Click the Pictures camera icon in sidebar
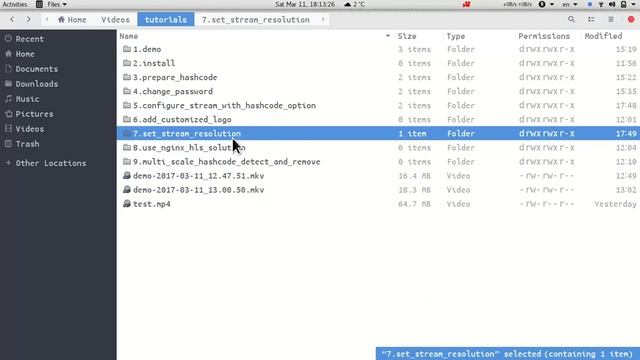 coord(8,113)
